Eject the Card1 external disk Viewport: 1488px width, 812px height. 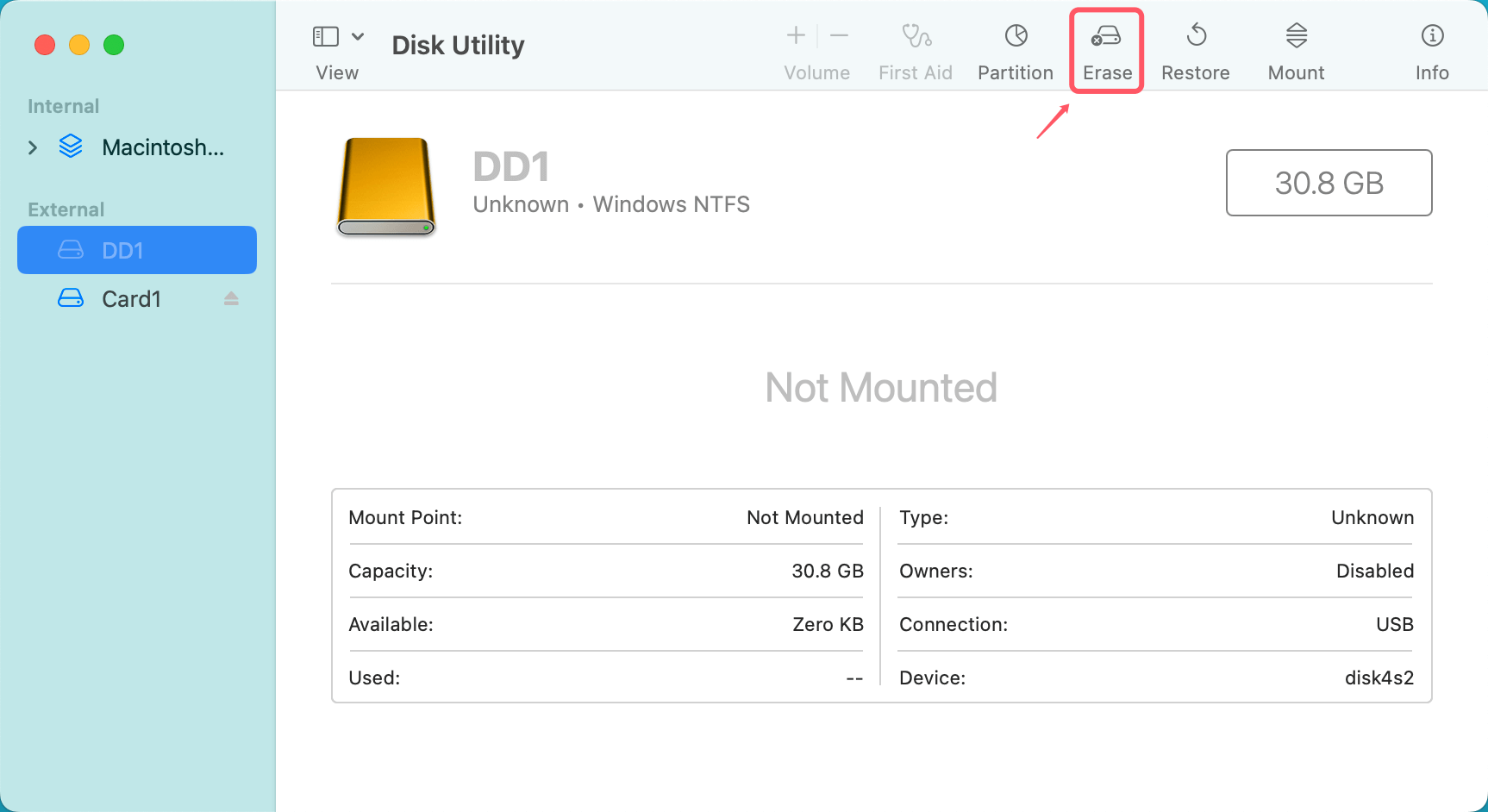231,298
